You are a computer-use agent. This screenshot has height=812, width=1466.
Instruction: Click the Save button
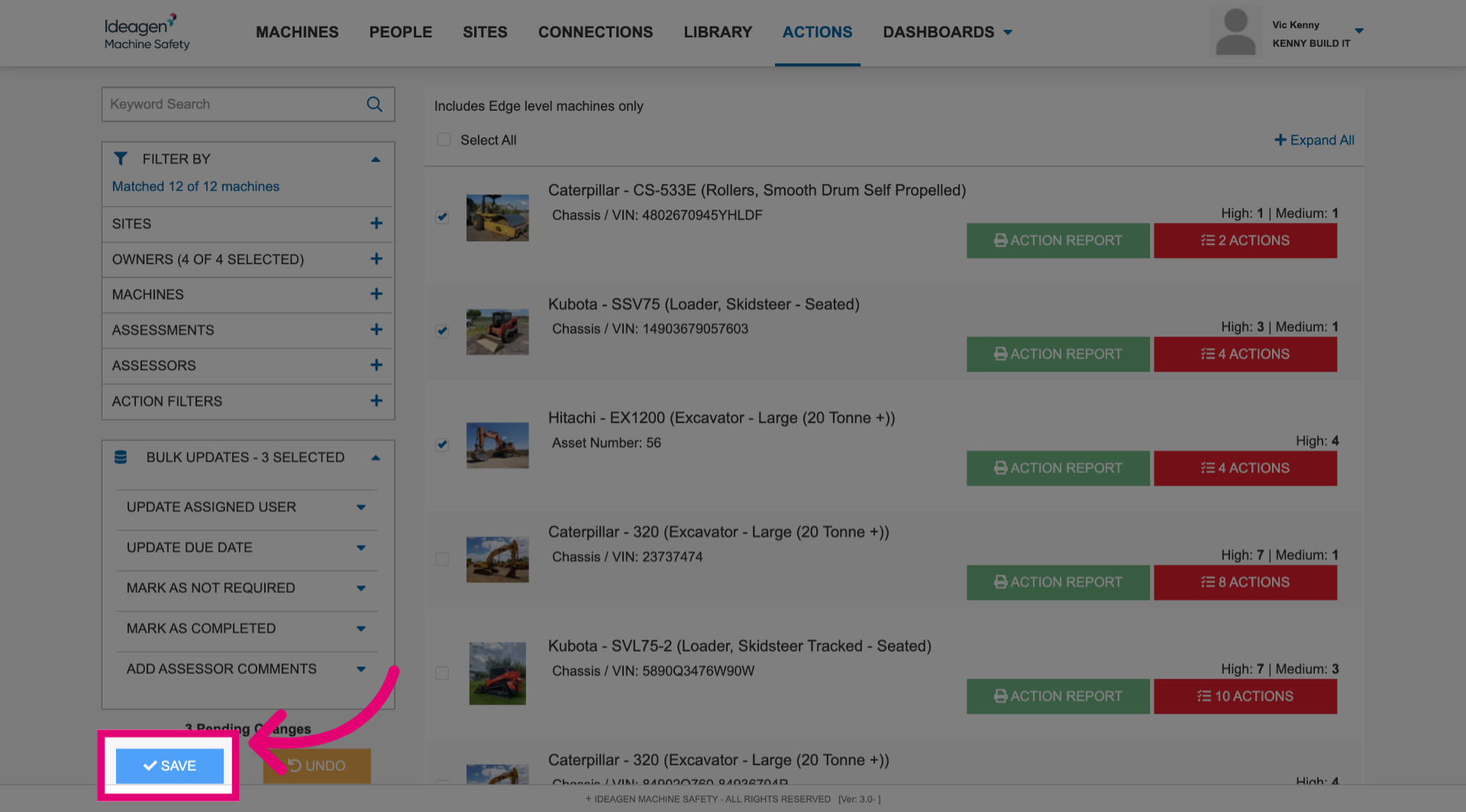170,765
